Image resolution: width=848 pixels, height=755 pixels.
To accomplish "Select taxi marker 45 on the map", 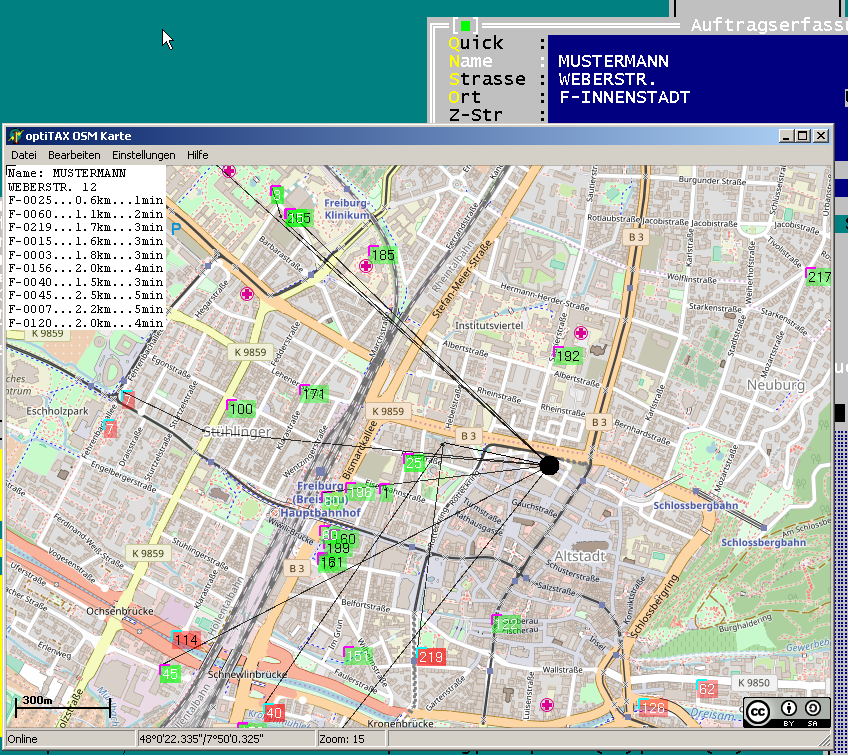I will pyautogui.click(x=170, y=674).
